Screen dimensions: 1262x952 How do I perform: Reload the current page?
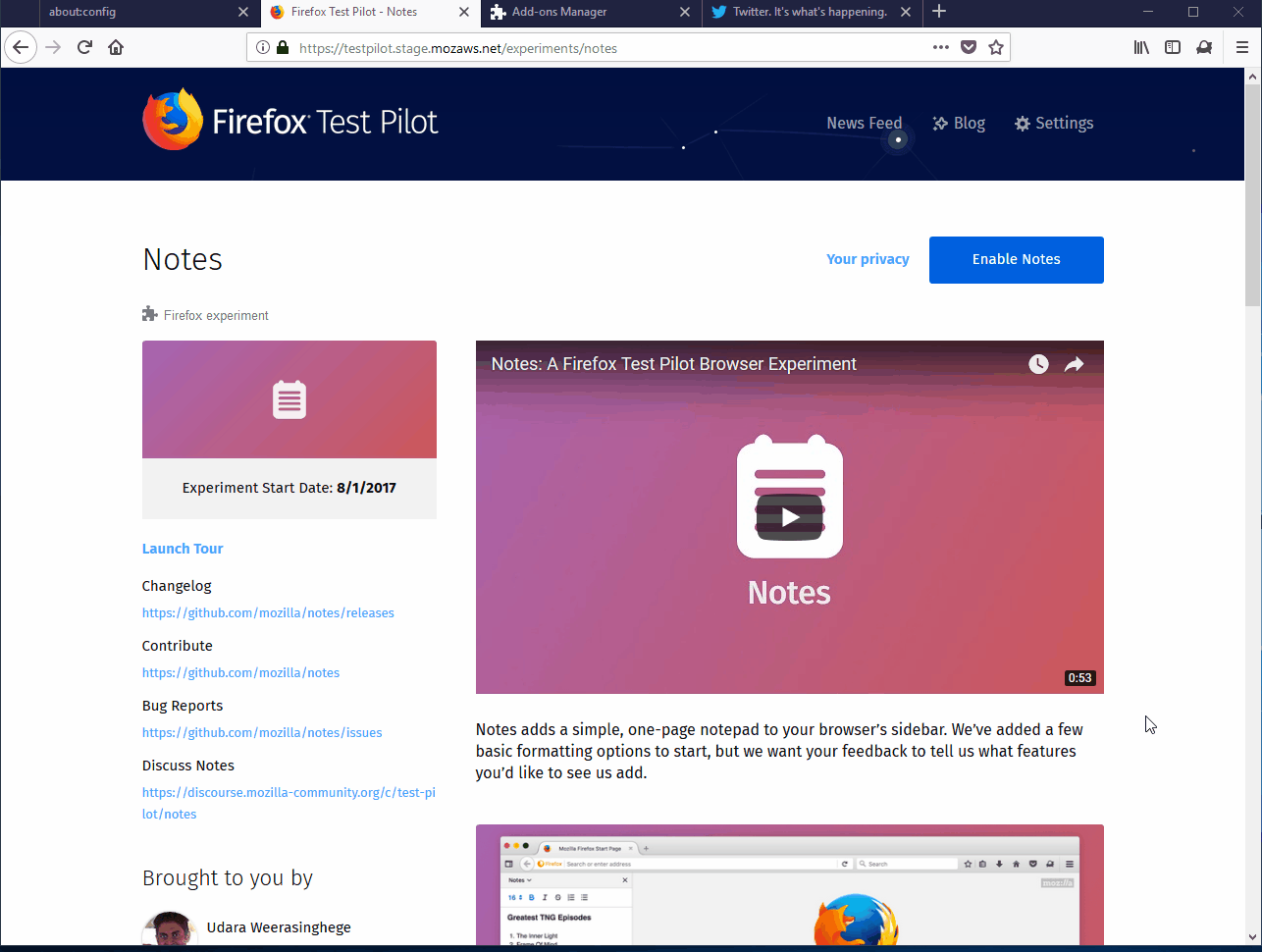(x=83, y=46)
